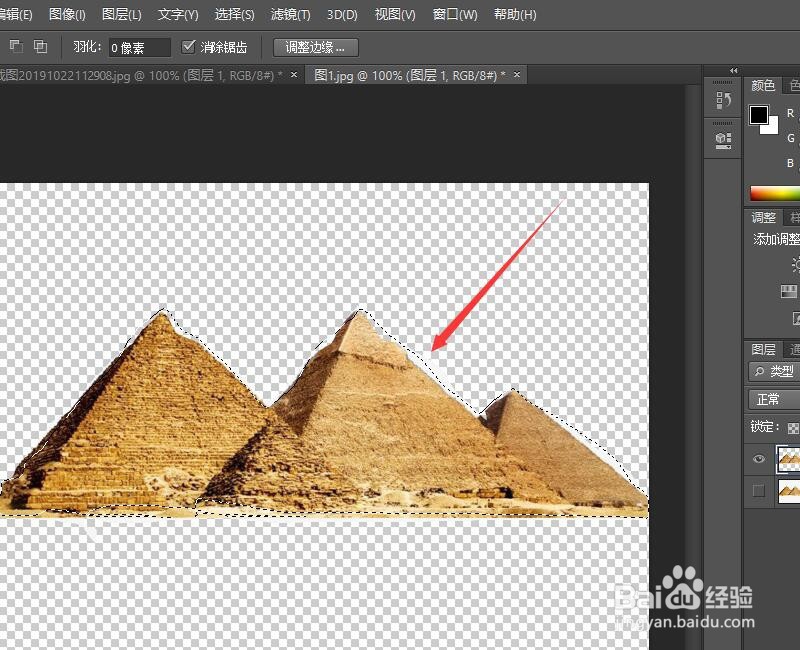Select the 图层 panel tab
The width and height of the screenshot is (800, 650).
pyautogui.click(x=763, y=349)
